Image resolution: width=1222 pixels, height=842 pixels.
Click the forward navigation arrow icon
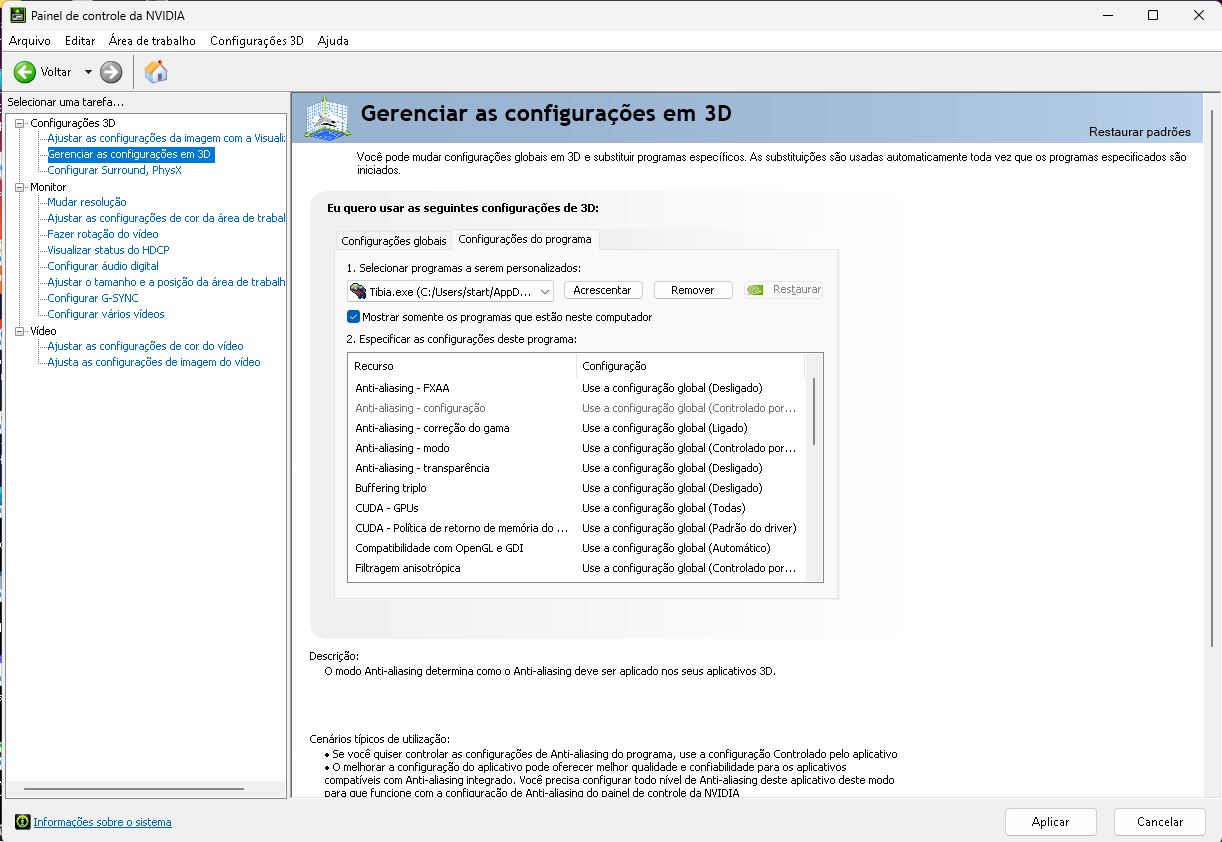111,72
